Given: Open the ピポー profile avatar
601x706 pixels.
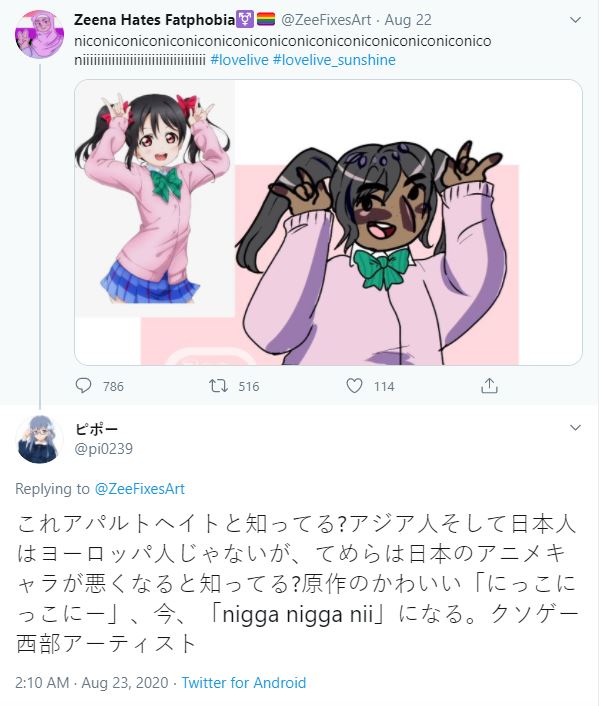Looking at the screenshot, I should point(39,439).
